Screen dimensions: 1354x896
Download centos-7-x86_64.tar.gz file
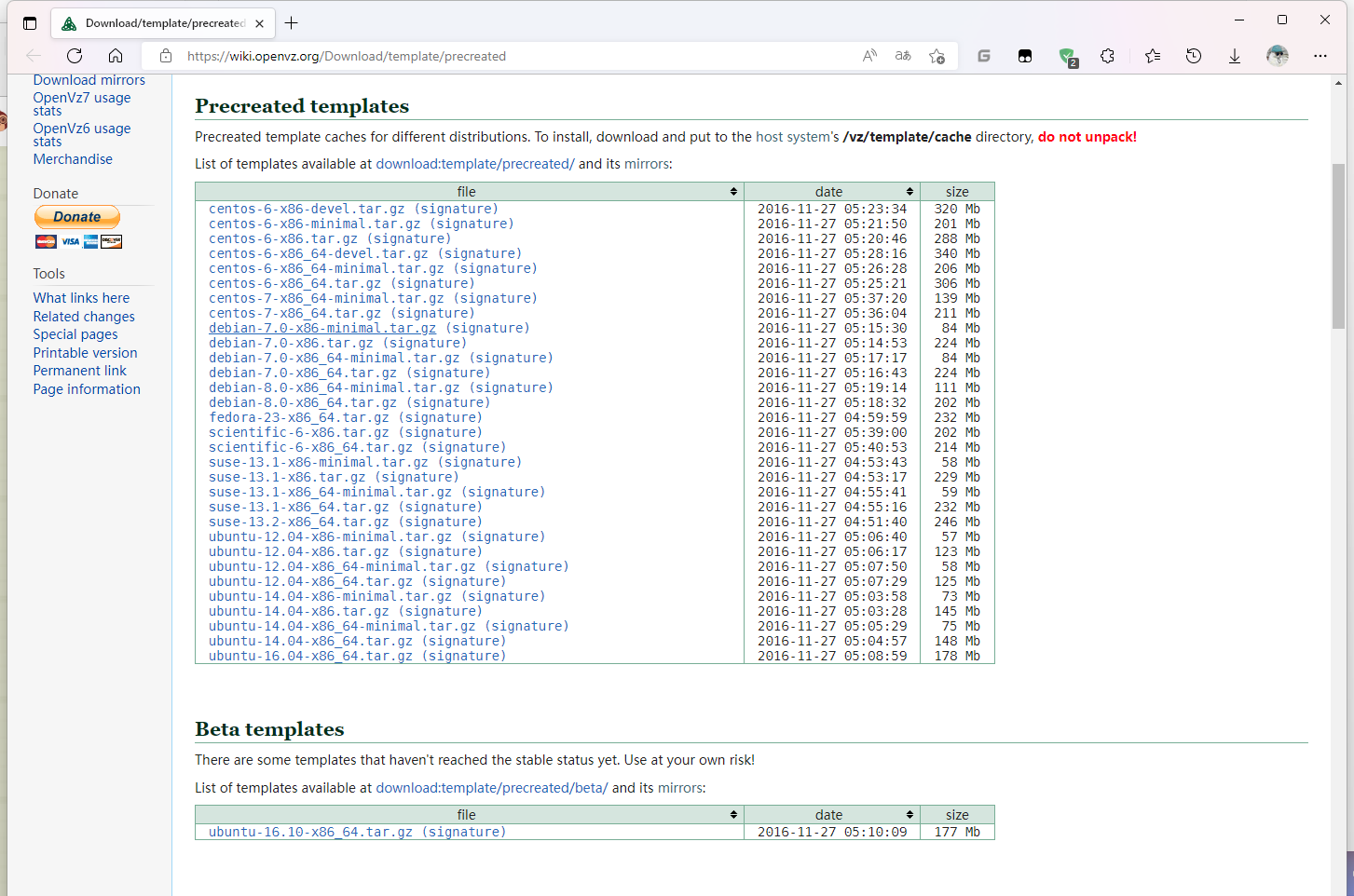[x=294, y=313]
